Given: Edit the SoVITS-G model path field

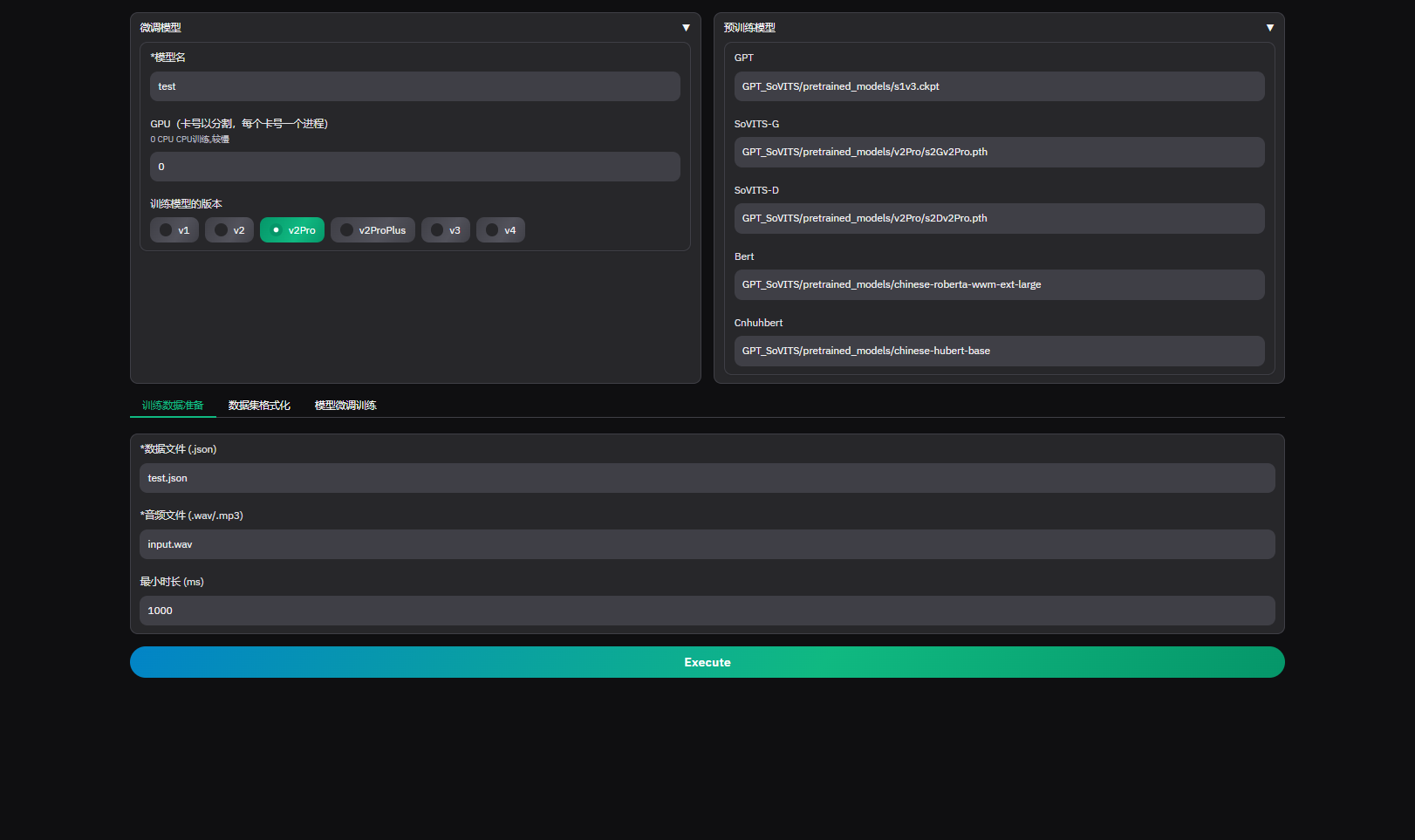Looking at the screenshot, I should [999, 152].
